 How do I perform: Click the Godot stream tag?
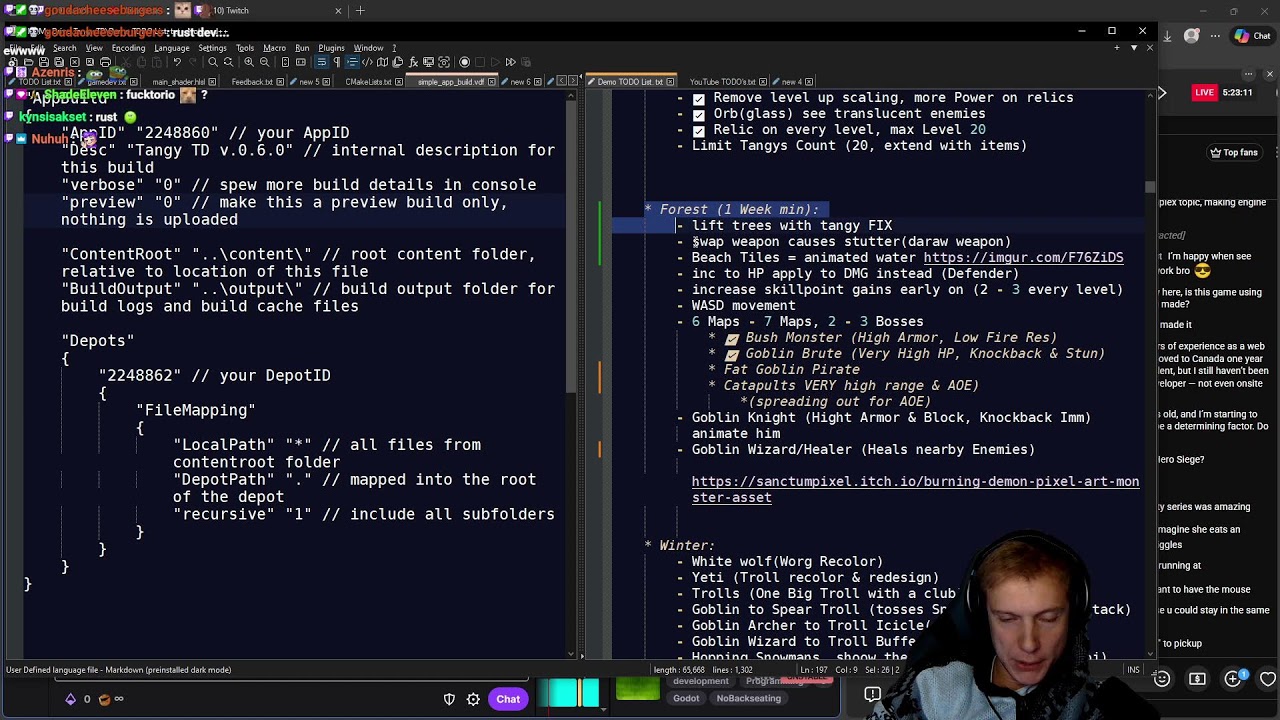[686, 698]
